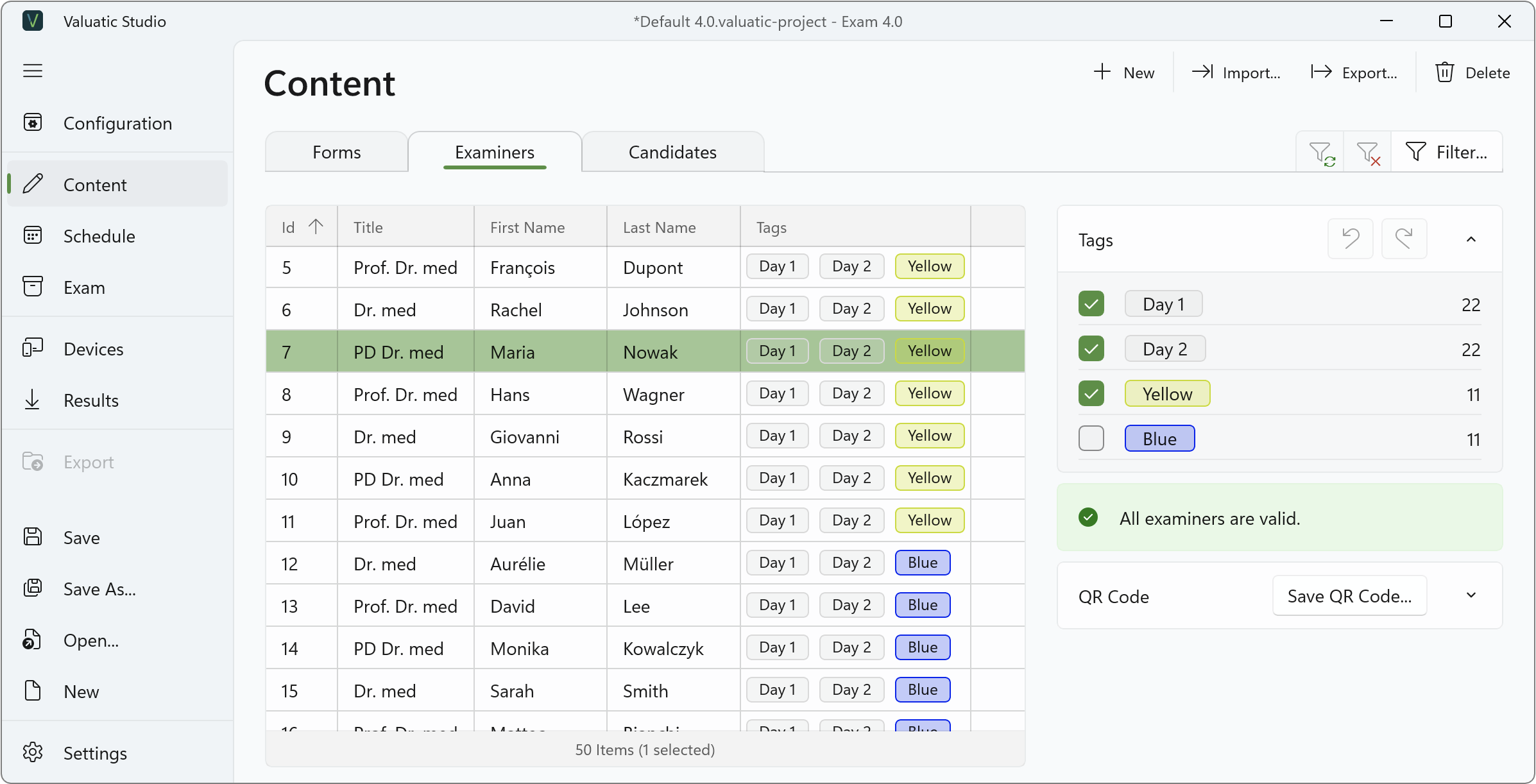This screenshot has height=784, width=1536.
Task: Click the refresh filter icon
Action: [x=1322, y=153]
